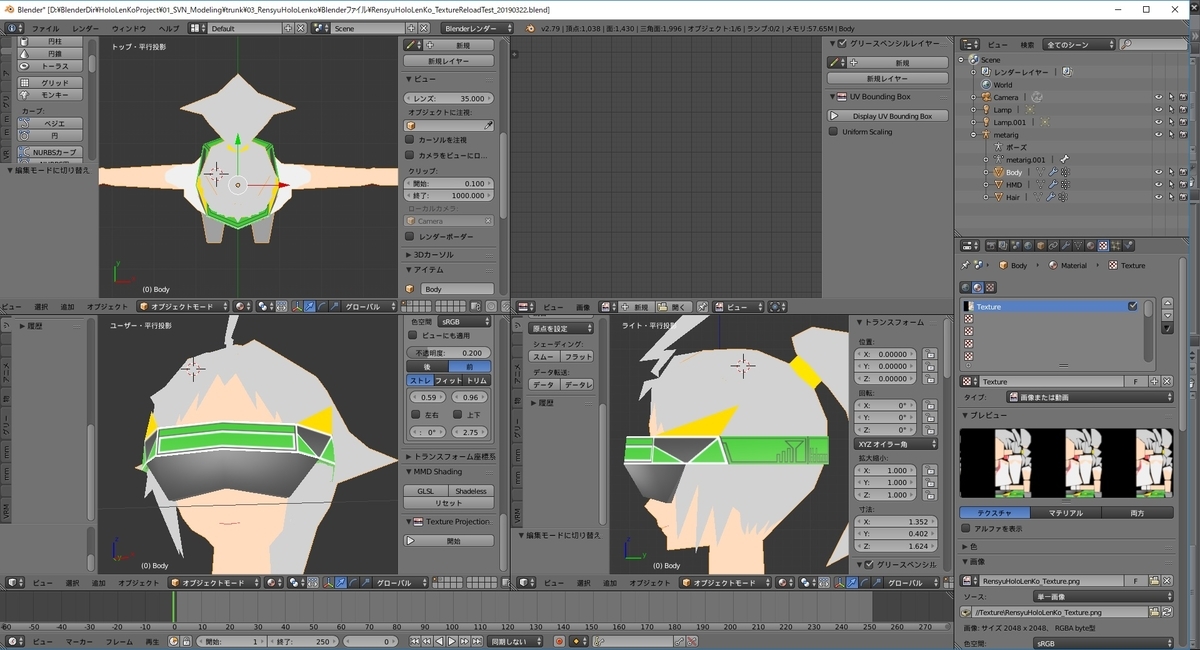The height and width of the screenshot is (650, 1200).
Task: Open the Render menu in top bar
Action: [x=86, y=28]
